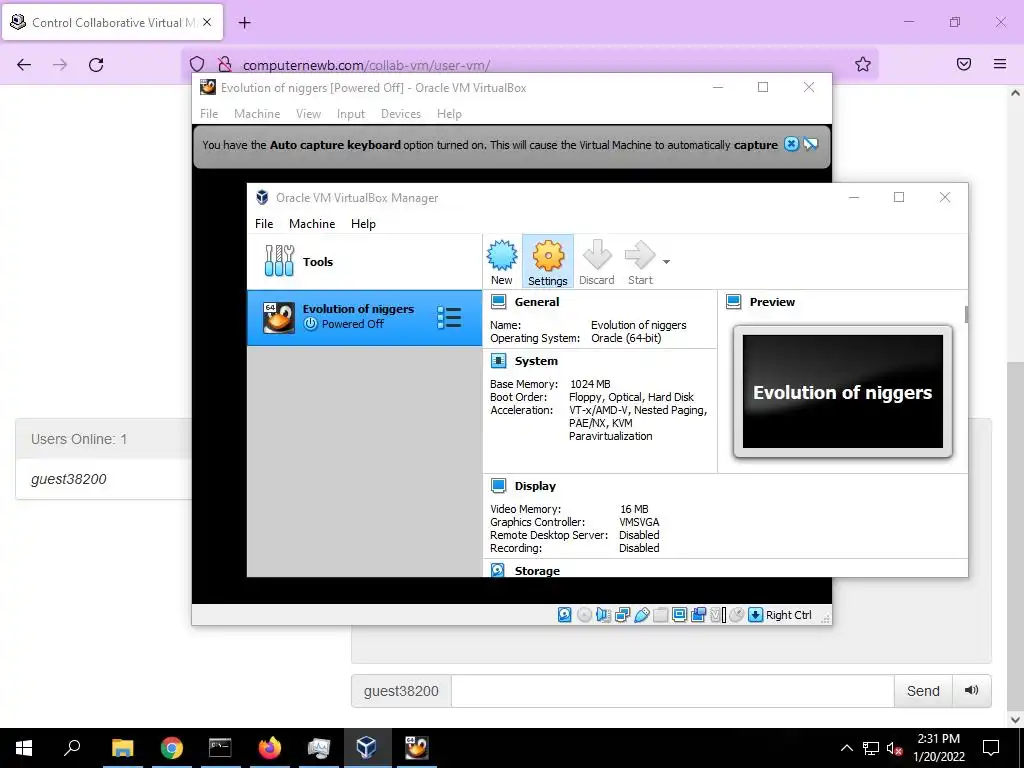
Task: Select guest38200 in Users Online list
Action: pos(69,479)
